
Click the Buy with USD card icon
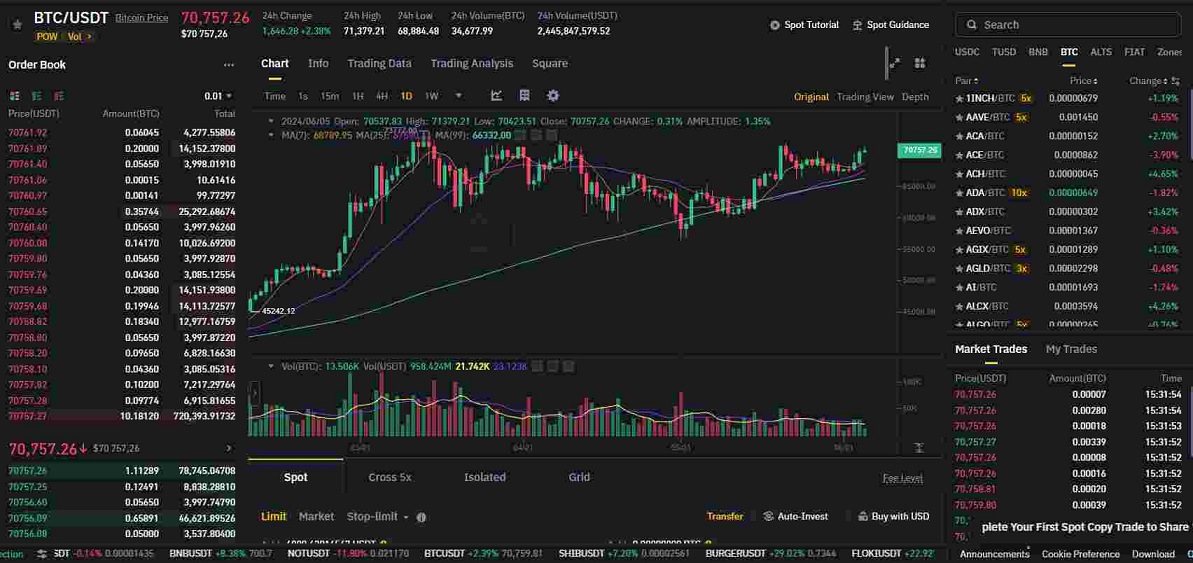point(863,517)
